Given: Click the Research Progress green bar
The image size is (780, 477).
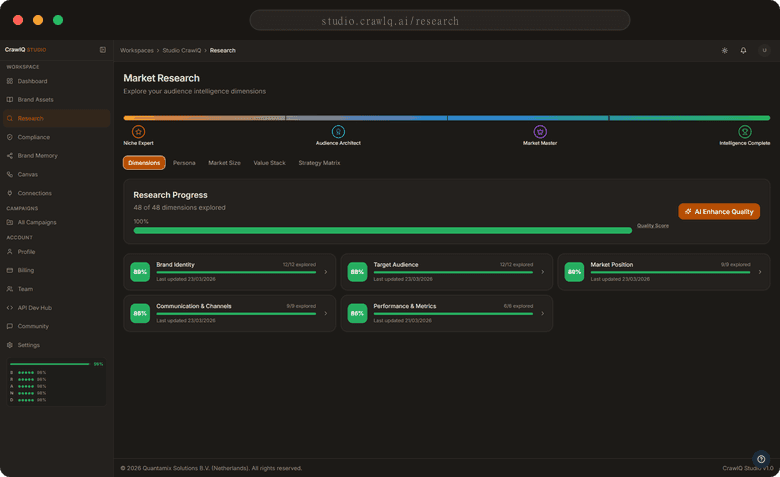Looking at the screenshot, I should [383, 231].
